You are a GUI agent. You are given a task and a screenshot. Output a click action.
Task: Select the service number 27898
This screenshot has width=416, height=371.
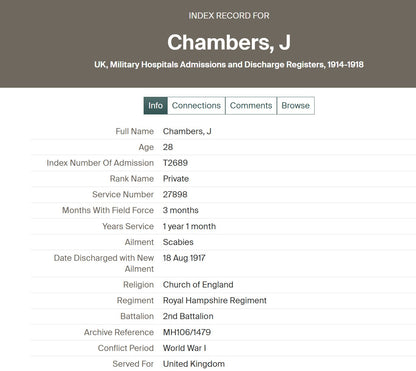pos(175,195)
